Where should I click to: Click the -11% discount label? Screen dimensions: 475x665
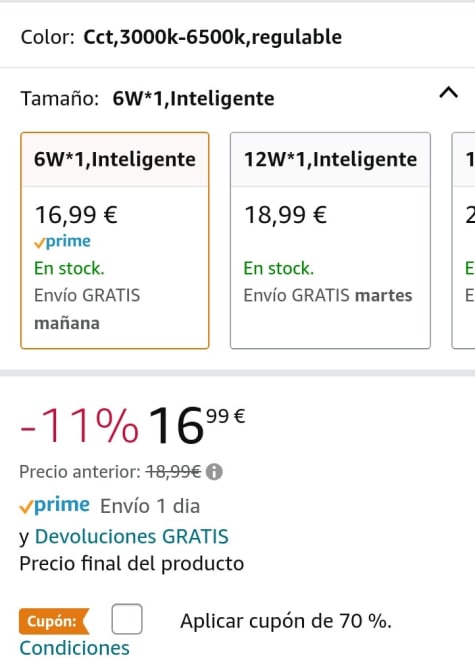click(x=79, y=425)
